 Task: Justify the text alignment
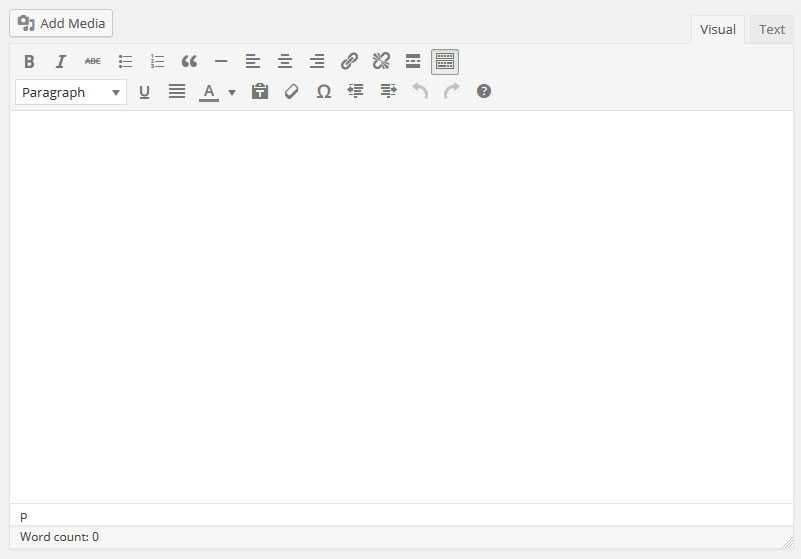point(177,92)
